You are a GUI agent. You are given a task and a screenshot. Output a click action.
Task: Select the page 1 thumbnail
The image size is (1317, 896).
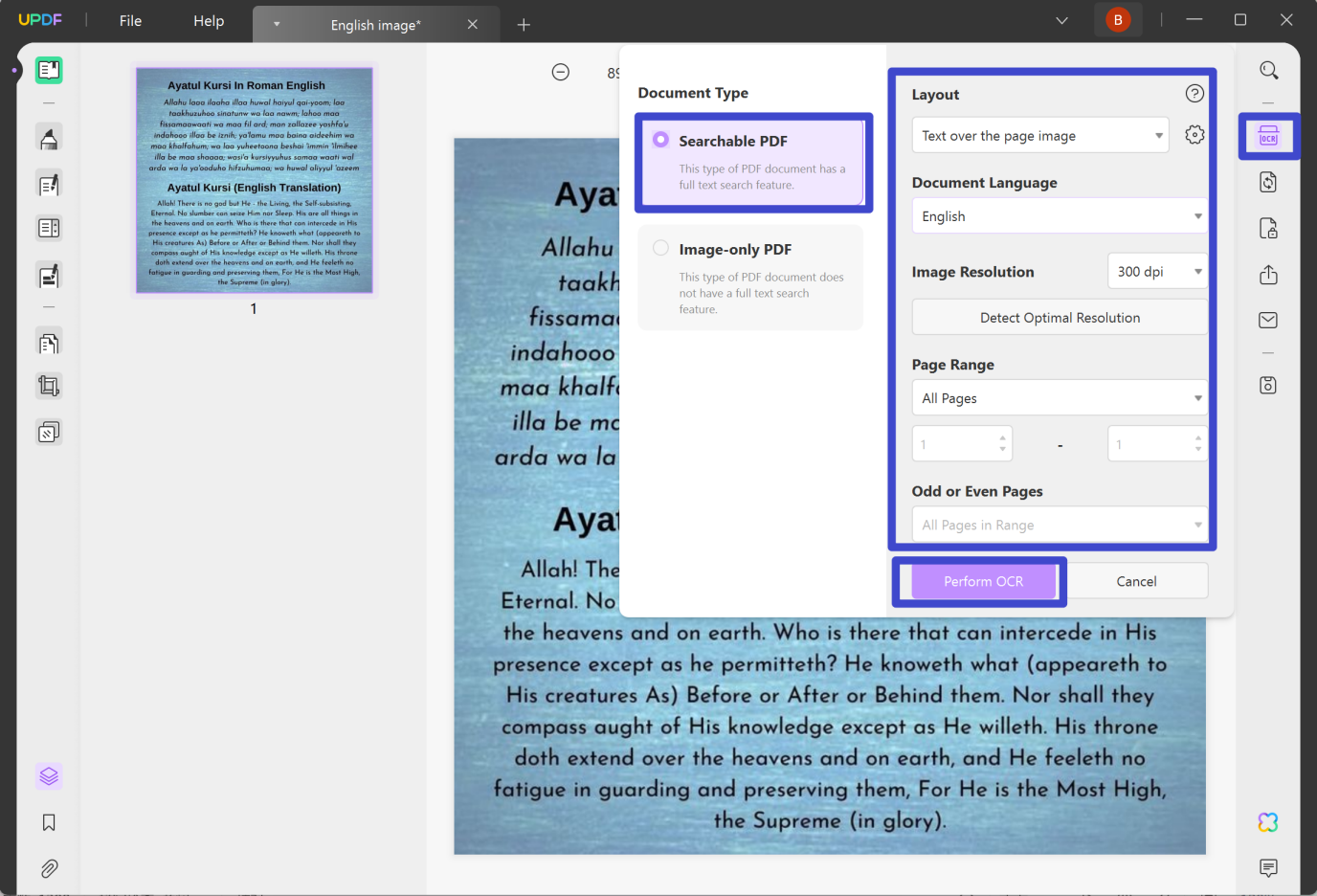click(x=253, y=180)
